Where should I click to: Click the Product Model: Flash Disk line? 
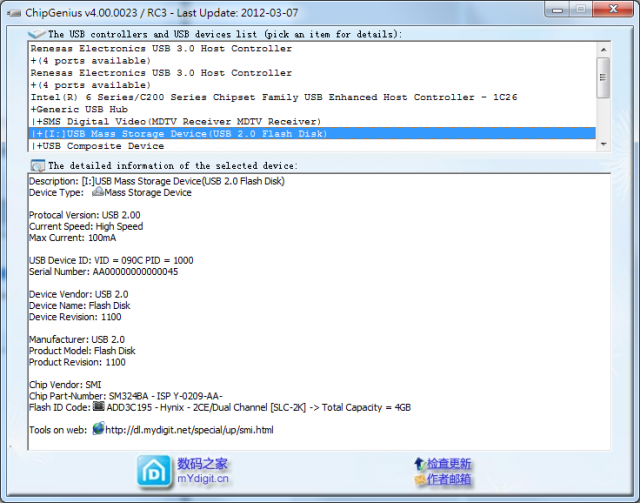click(x=82, y=351)
